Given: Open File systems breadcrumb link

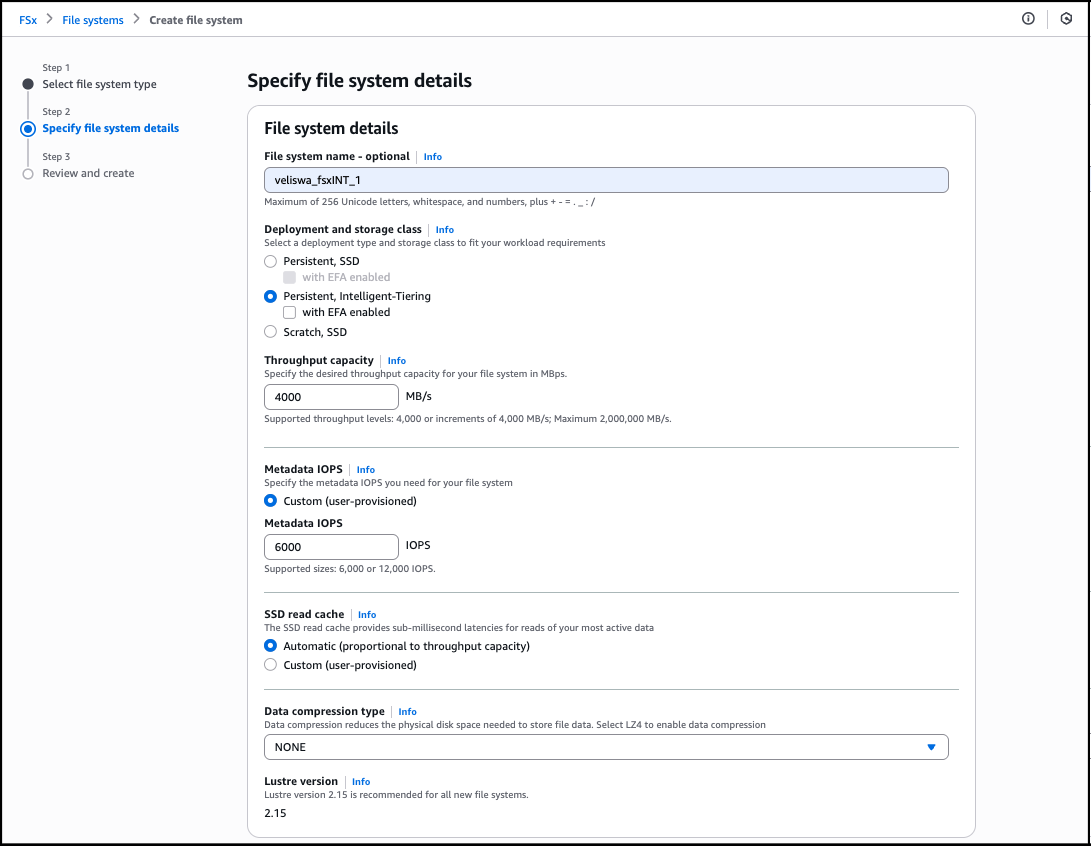Looking at the screenshot, I should 93,20.
